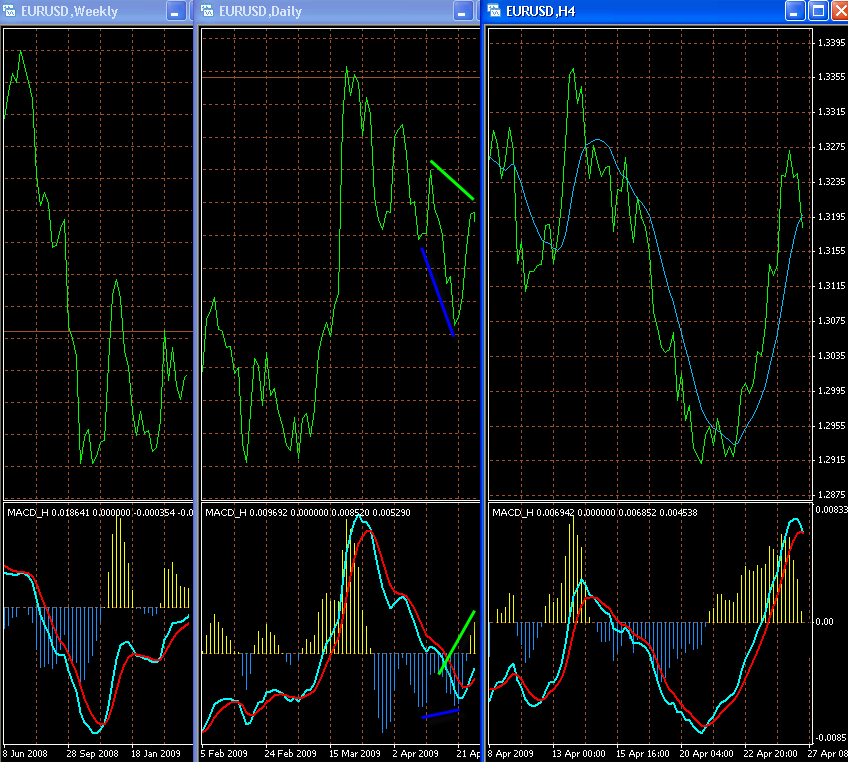Click the Weekly MACD_H 0.018641 indicator label
This screenshot has width=848, height=762.
[100, 512]
